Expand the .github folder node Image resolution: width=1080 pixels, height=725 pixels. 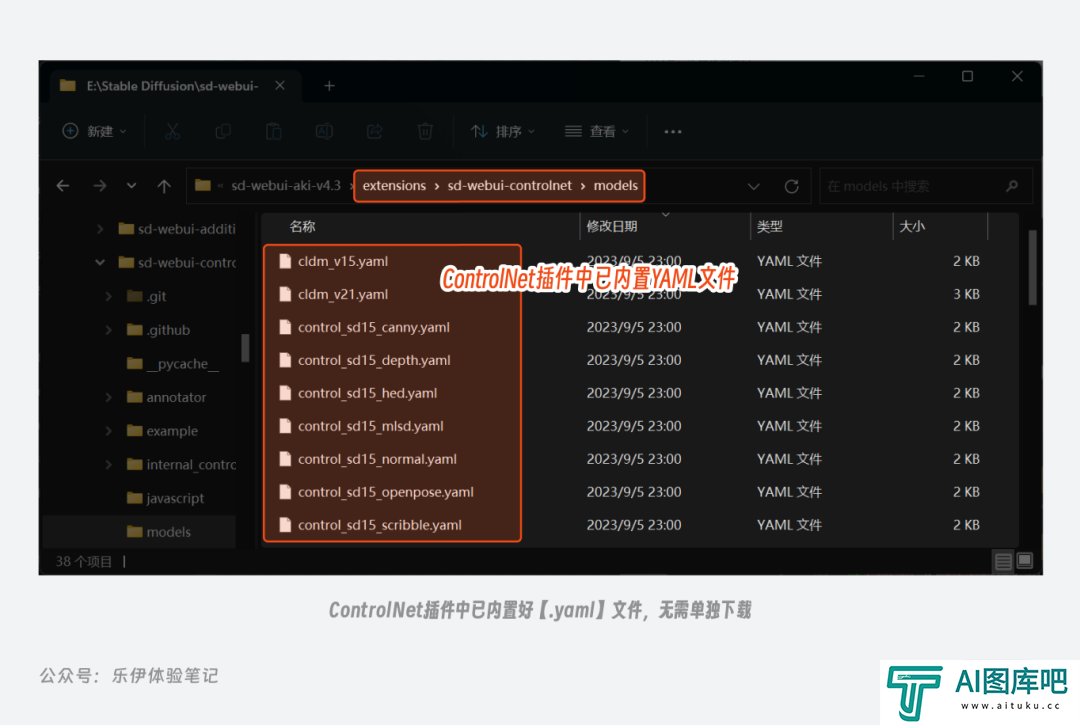tap(109, 330)
